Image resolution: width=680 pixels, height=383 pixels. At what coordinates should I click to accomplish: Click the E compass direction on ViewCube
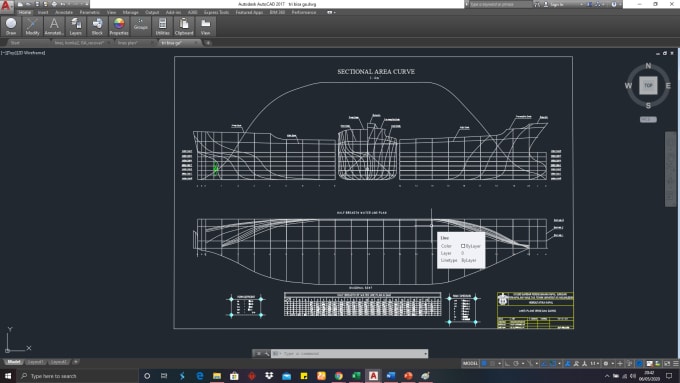(668, 85)
